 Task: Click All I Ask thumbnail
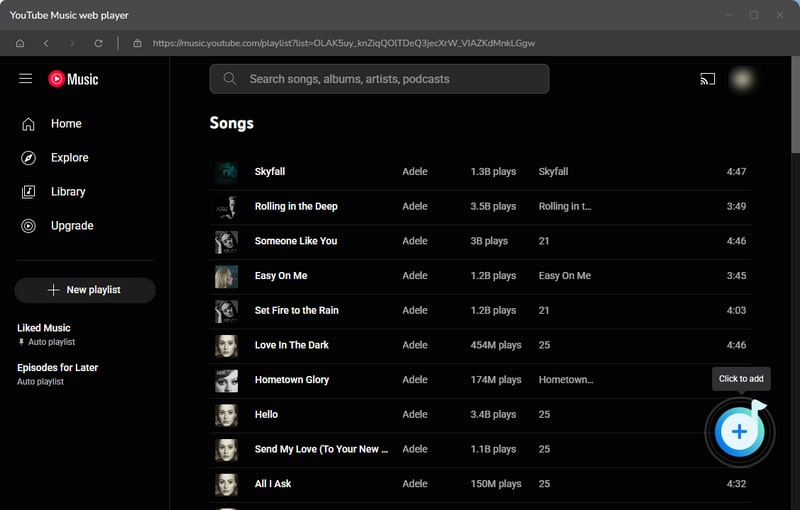[x=226, y=484]
